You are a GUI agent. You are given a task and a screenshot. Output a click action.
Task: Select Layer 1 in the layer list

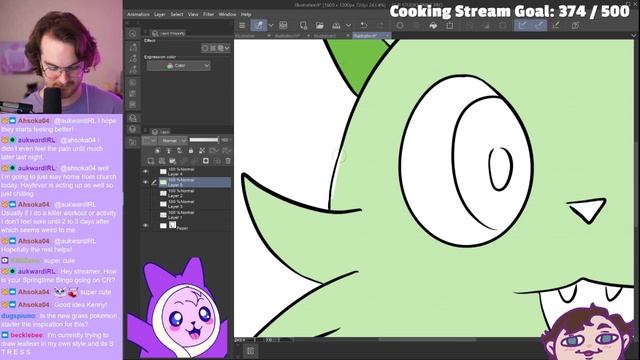click(x=195, y=215)
